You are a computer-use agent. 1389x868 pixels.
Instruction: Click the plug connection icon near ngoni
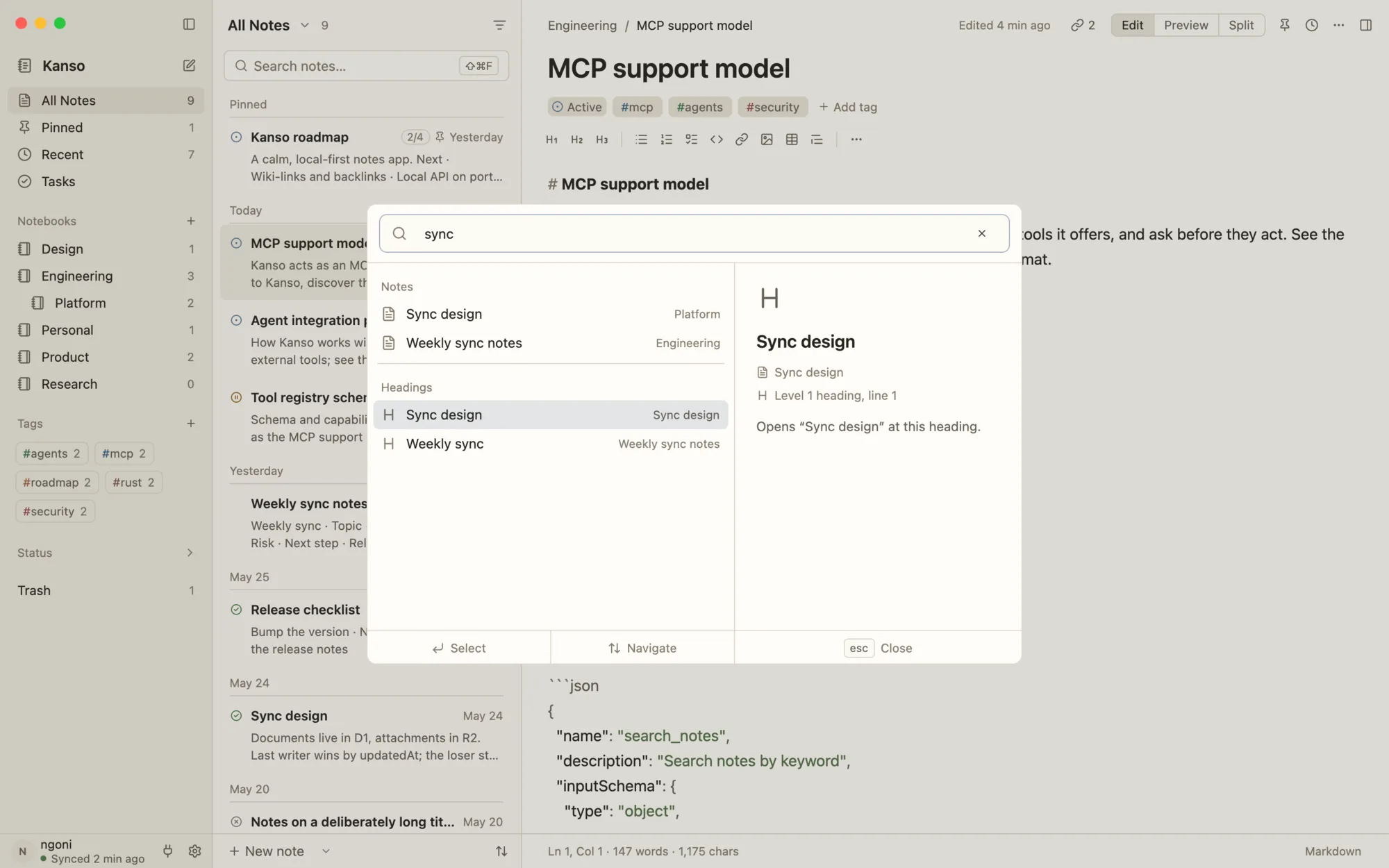(x=167, y=851)
